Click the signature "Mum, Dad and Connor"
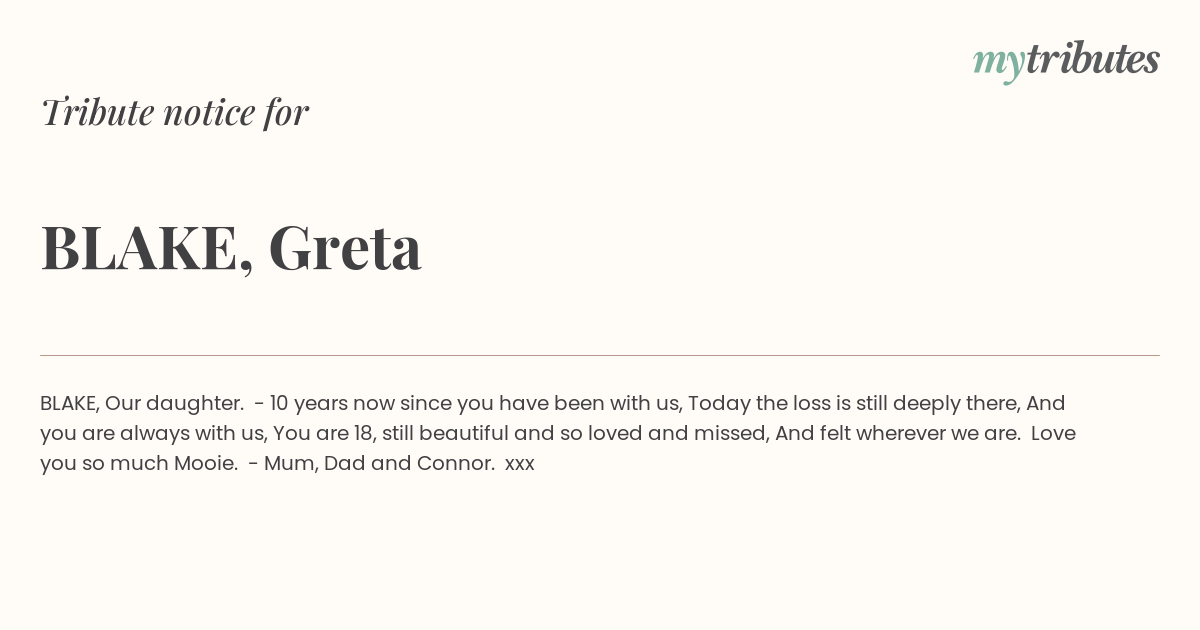The image size is (1200, 630). [379, 464]
